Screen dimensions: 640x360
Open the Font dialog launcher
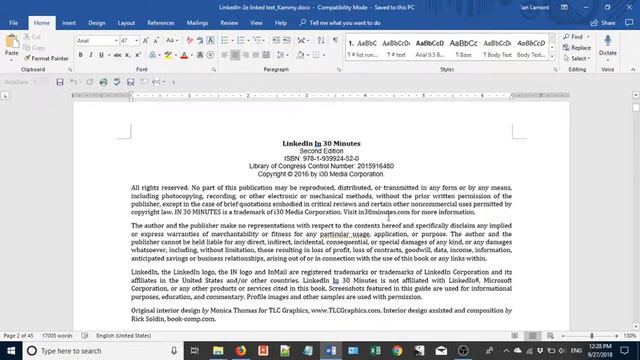click(x=213, y=70)
